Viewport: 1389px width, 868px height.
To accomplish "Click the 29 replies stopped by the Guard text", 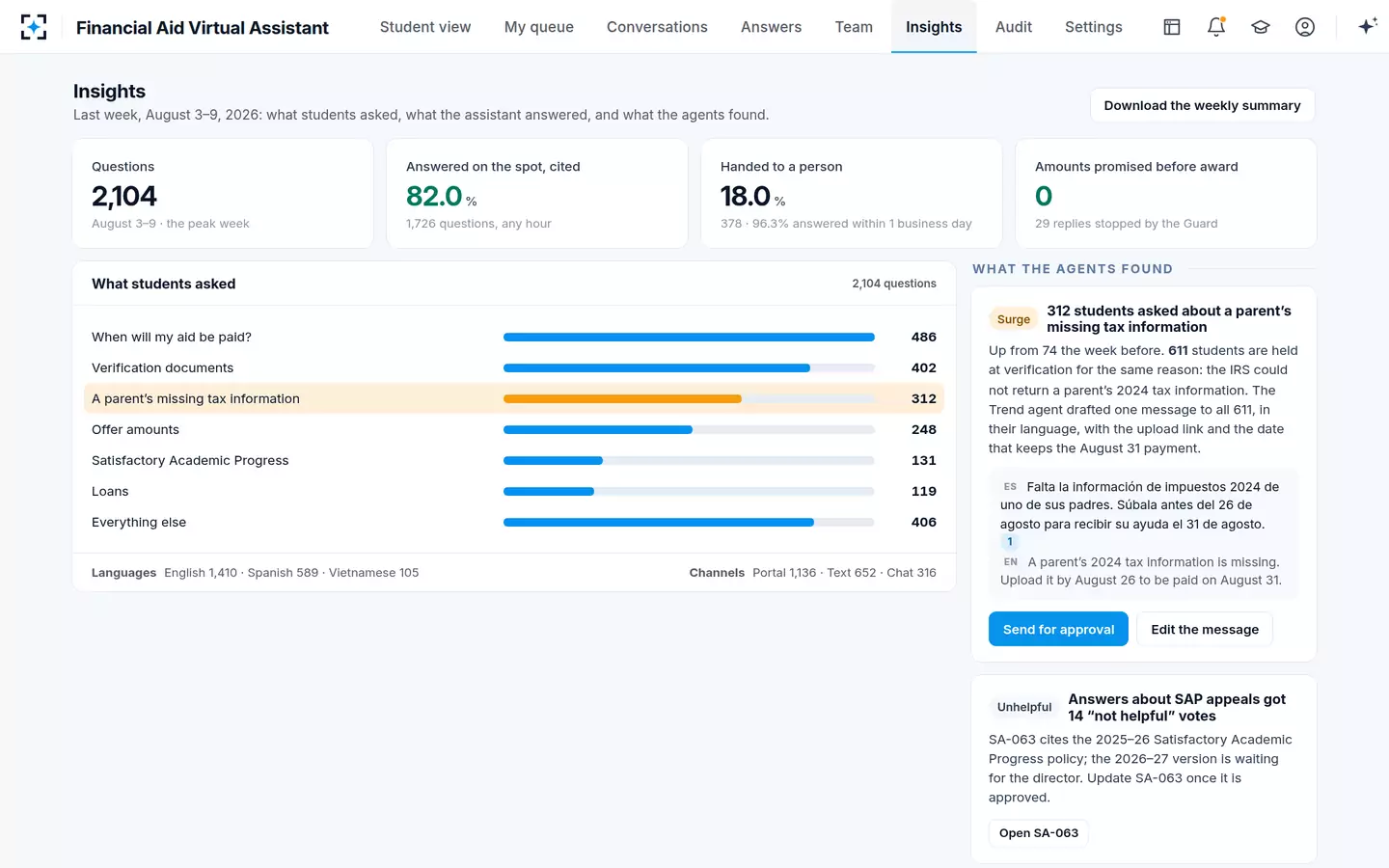I will tap(1127, 223).
